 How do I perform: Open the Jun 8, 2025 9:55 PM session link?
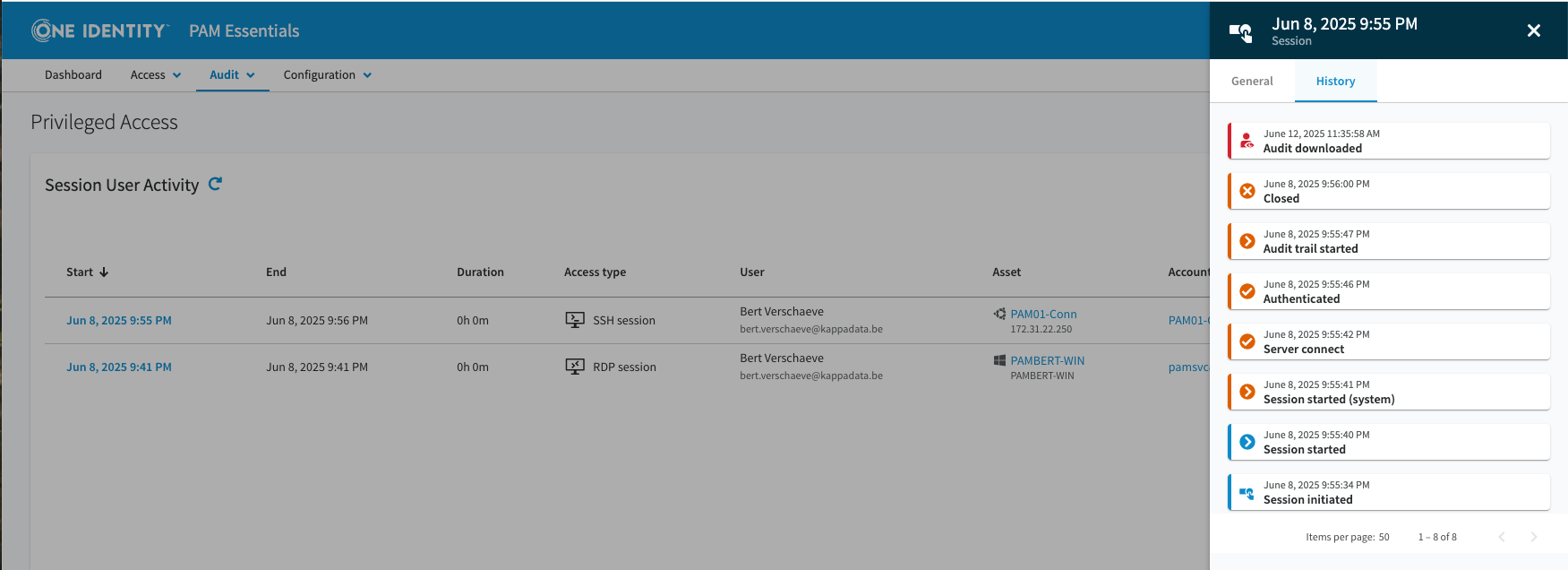click(x=119, y=321)
